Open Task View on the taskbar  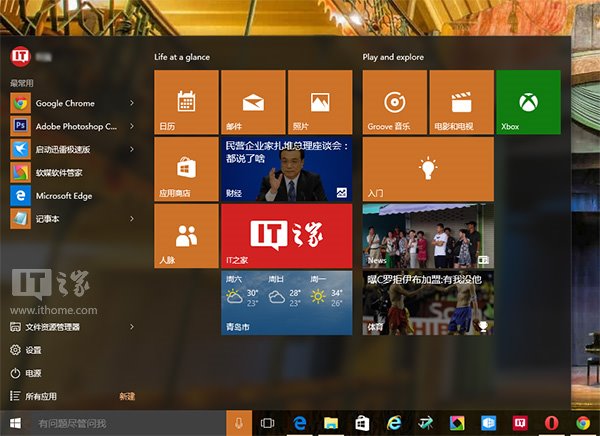click(267, 423)
